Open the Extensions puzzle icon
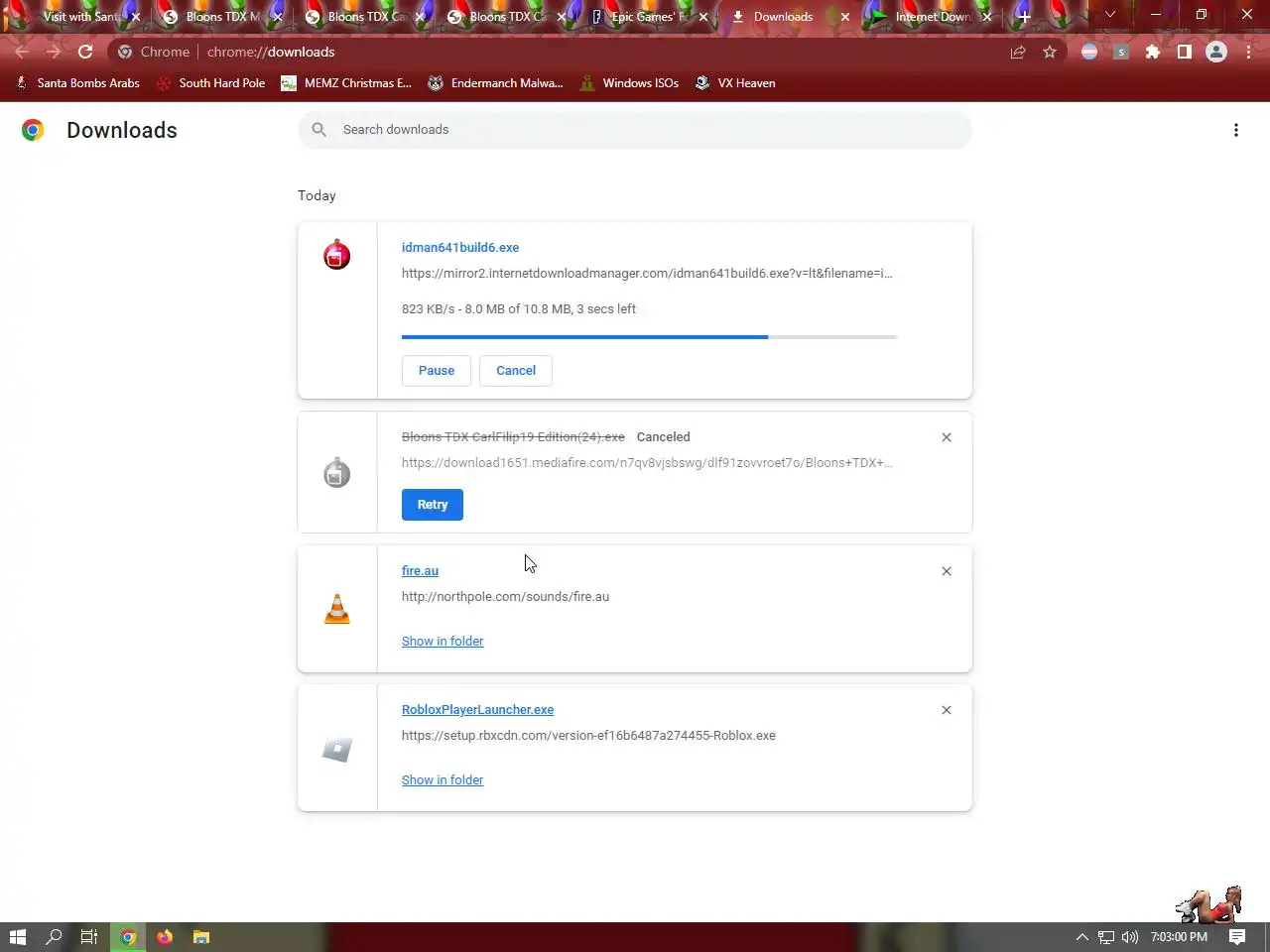Screen dimensions: 1270x952 tap(1153, 52)
